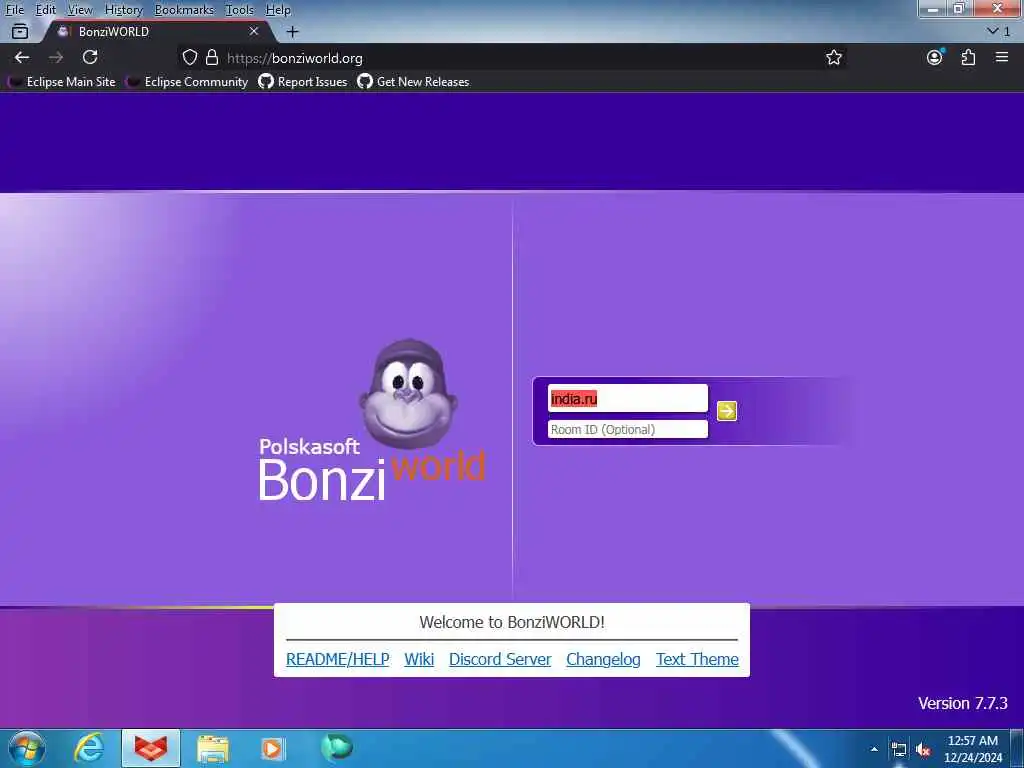Close the BonziWORLD tab
1024x768 pixels.
[x=254, y=31]
